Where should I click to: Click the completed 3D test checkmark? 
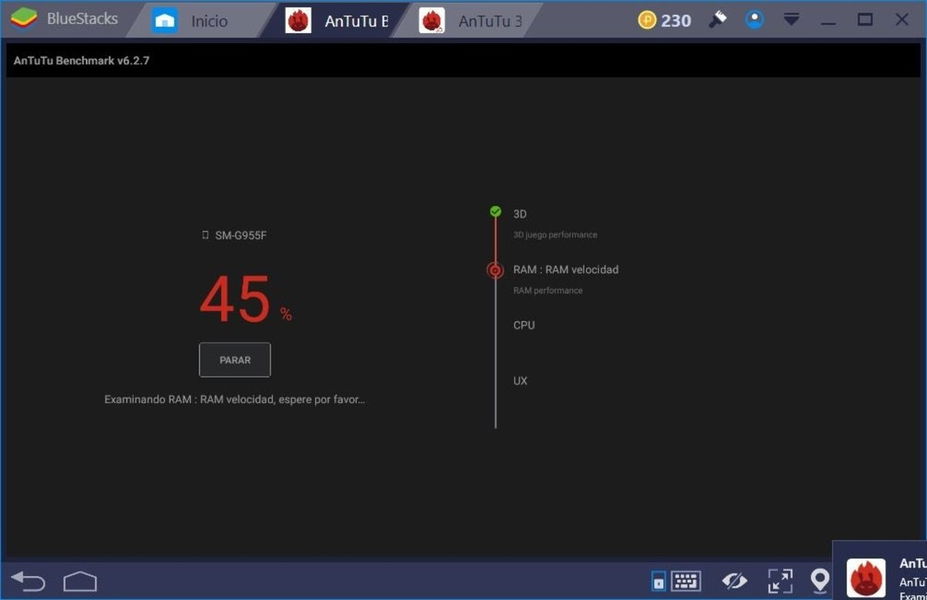point(495,212)
